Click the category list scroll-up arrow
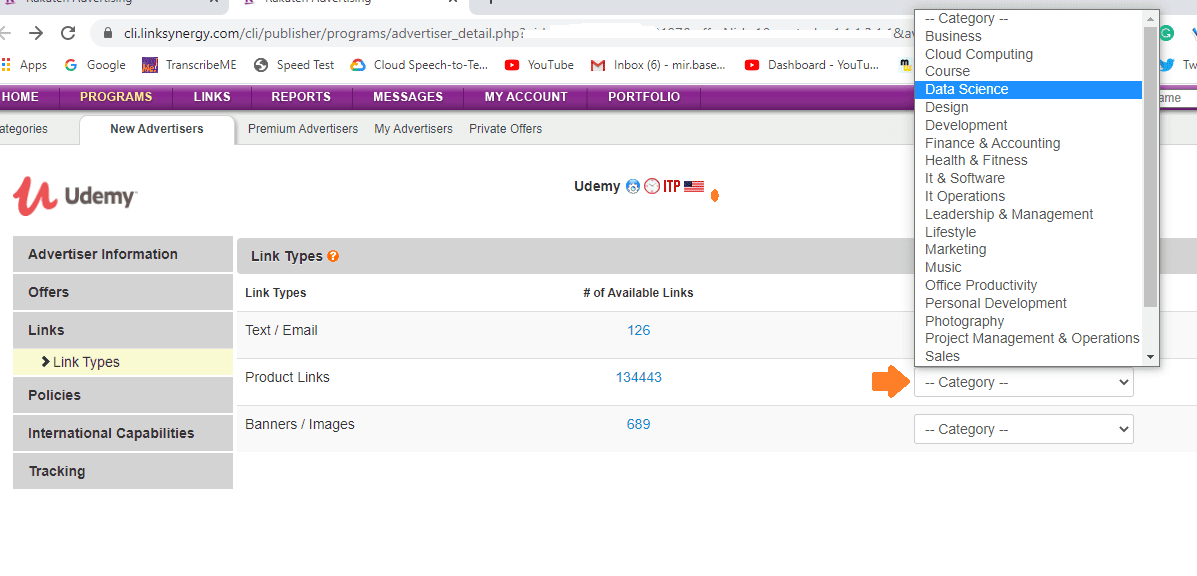 (x=1150, y=18)
